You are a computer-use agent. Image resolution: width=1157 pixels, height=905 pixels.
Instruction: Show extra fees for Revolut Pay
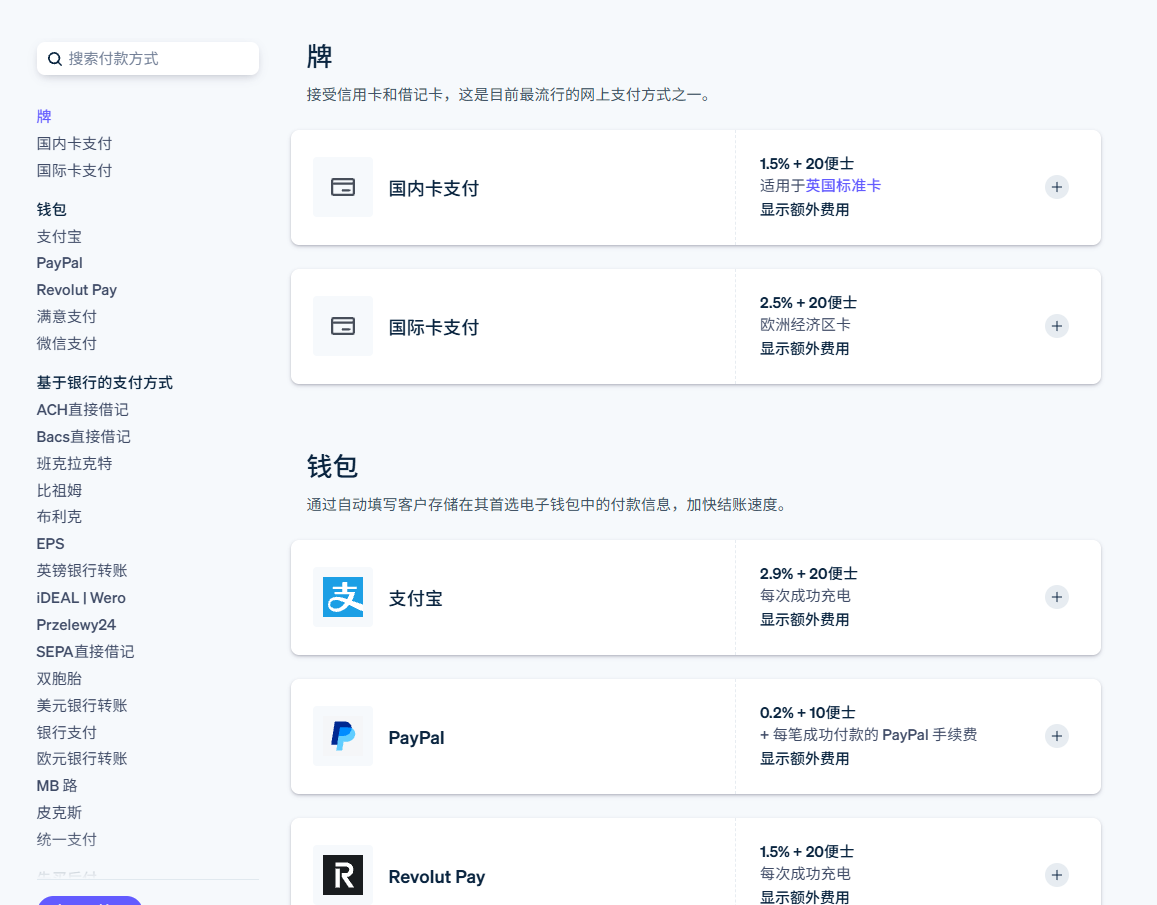click(804, 897)
